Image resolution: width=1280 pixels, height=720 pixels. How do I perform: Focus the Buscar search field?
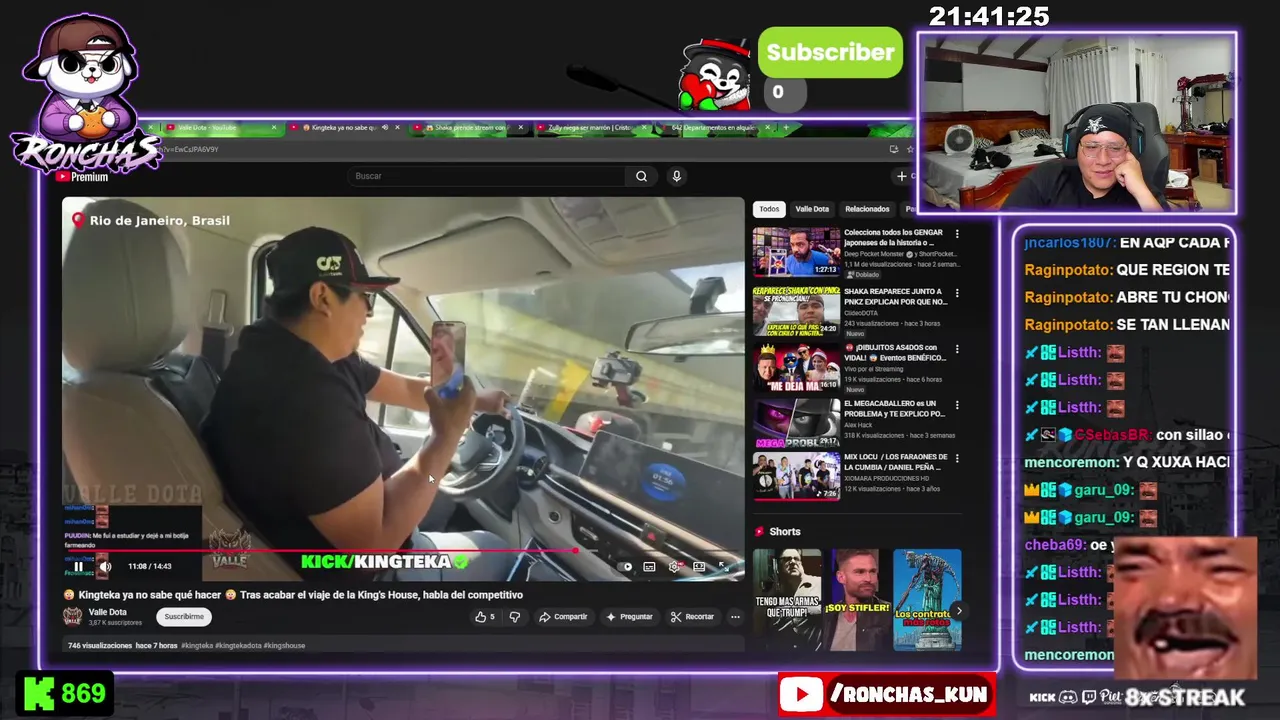coord(487,176)
